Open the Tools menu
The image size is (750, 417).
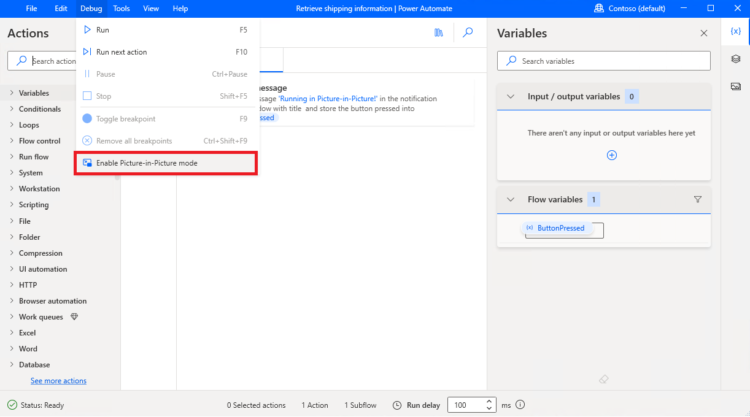121,8
